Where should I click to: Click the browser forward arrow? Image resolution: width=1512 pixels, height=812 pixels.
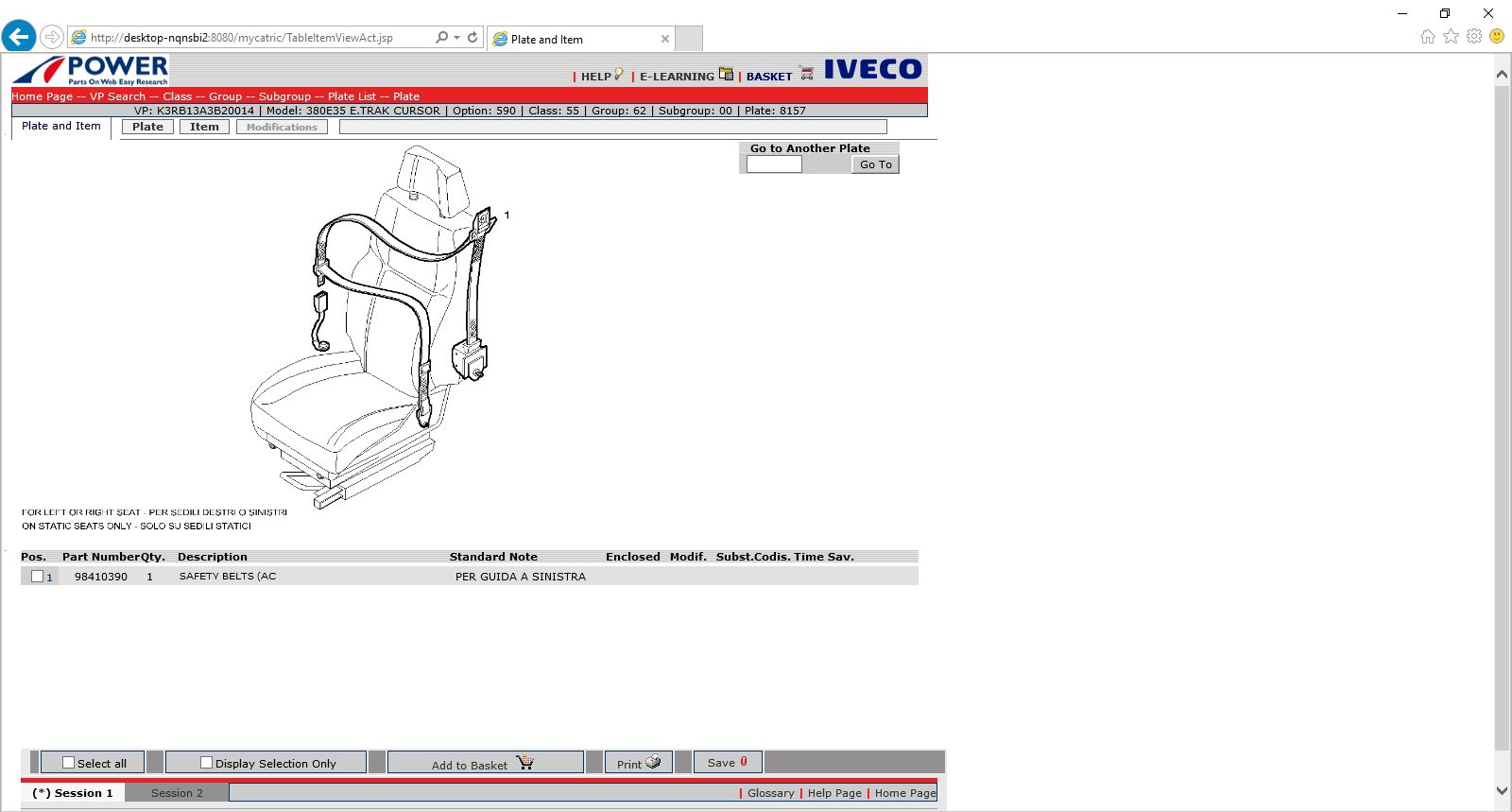(x=52, y=38)
